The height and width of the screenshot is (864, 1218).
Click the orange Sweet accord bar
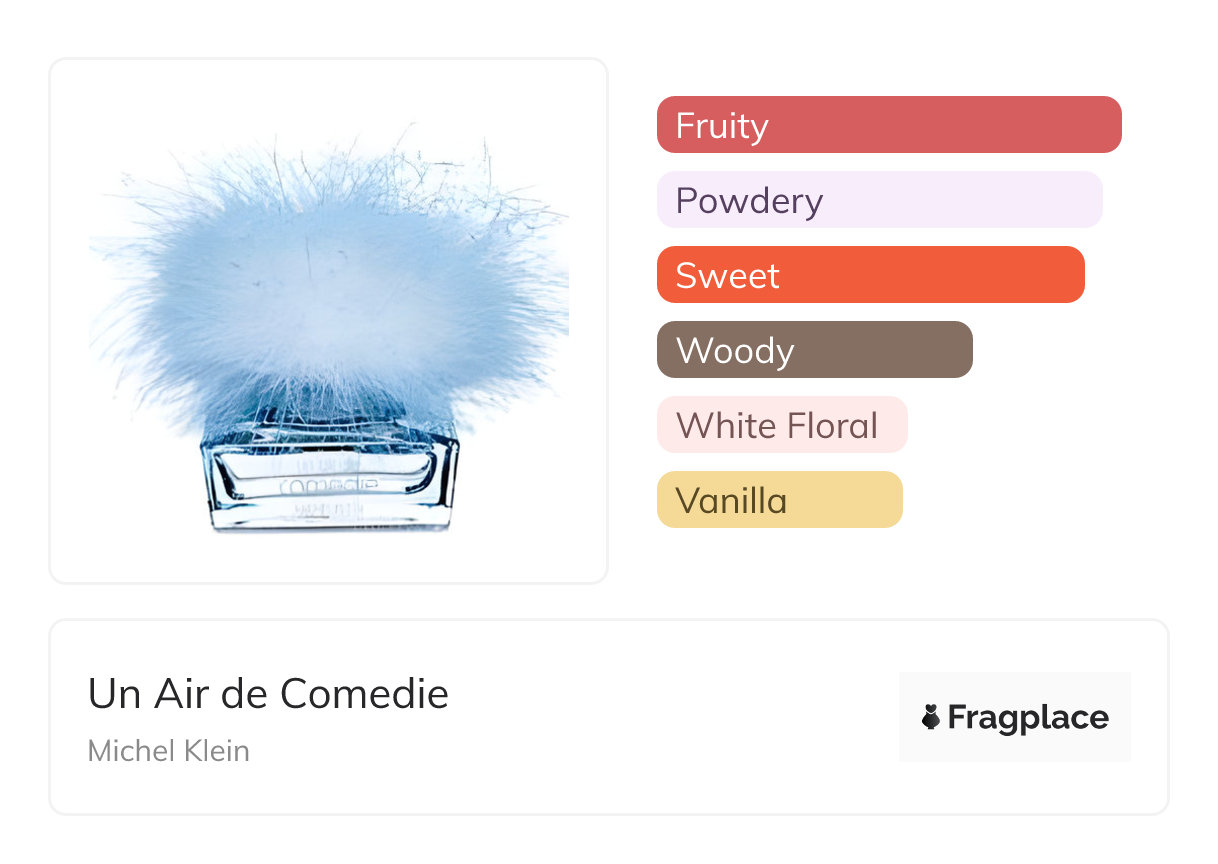(870, 275)
